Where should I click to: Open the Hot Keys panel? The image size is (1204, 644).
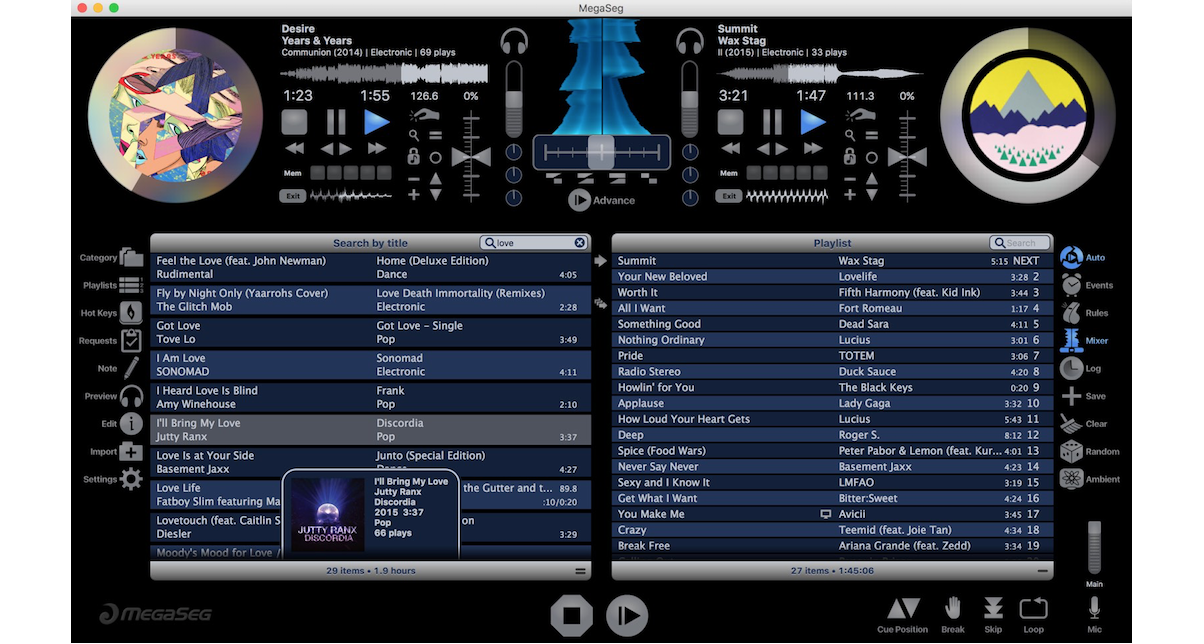coord(131,313)
